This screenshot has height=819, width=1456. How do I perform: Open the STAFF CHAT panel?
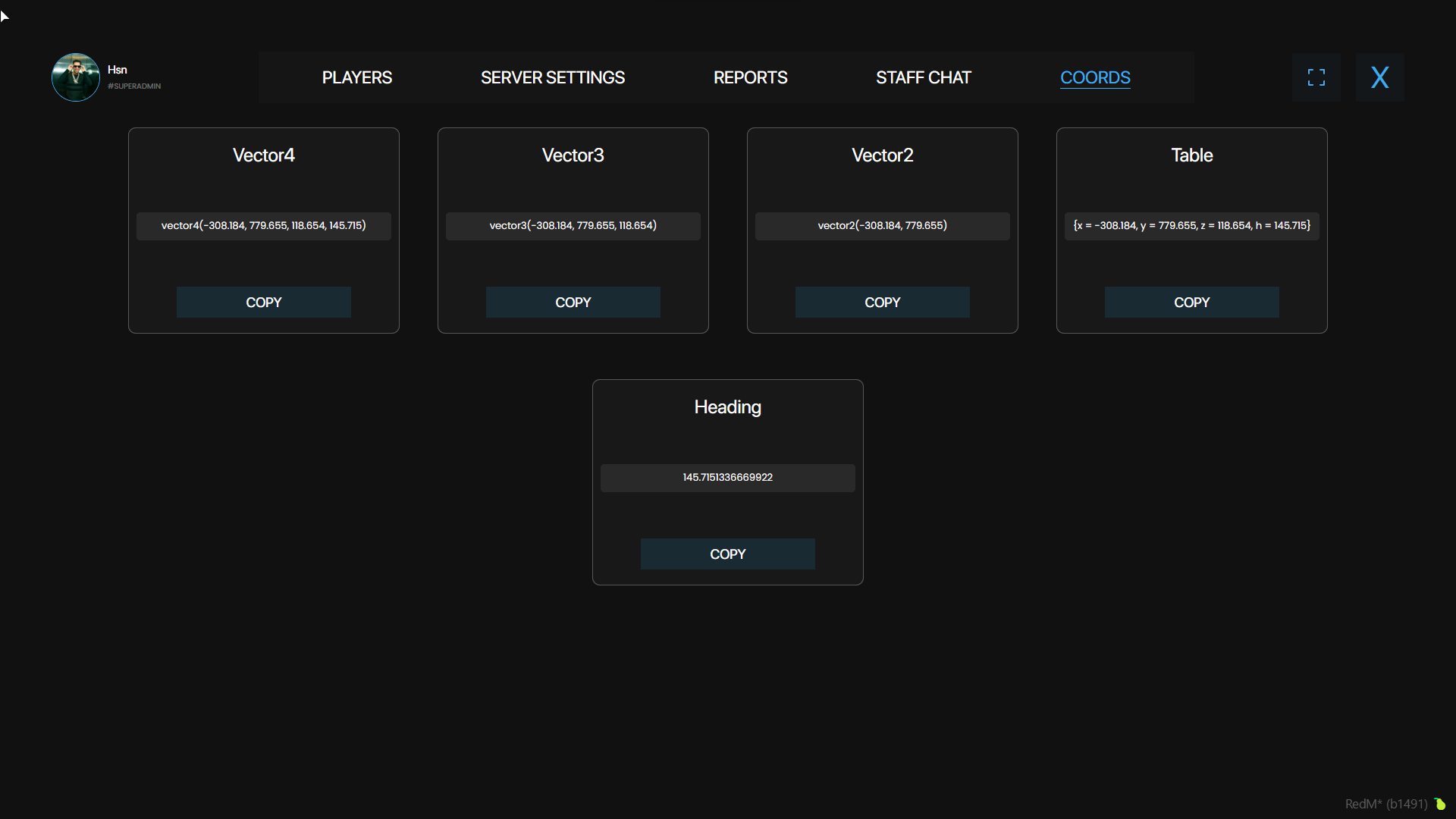923,77
